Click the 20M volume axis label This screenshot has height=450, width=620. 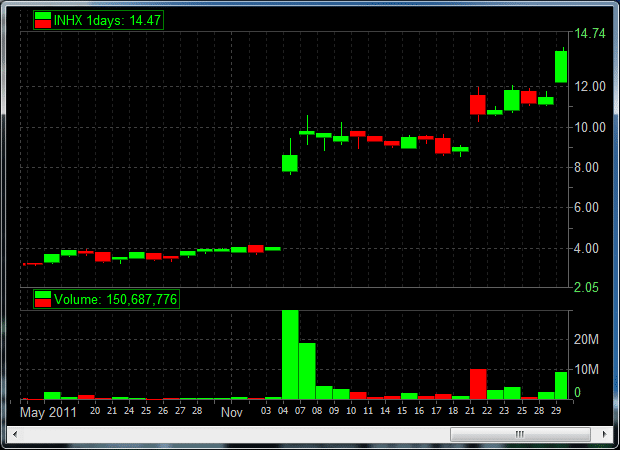click(586, 339)
